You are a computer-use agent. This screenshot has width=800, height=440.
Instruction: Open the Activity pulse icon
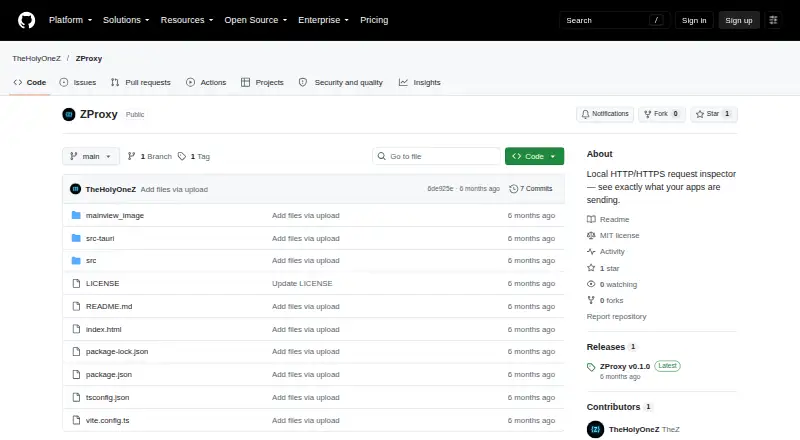(591, 252)
